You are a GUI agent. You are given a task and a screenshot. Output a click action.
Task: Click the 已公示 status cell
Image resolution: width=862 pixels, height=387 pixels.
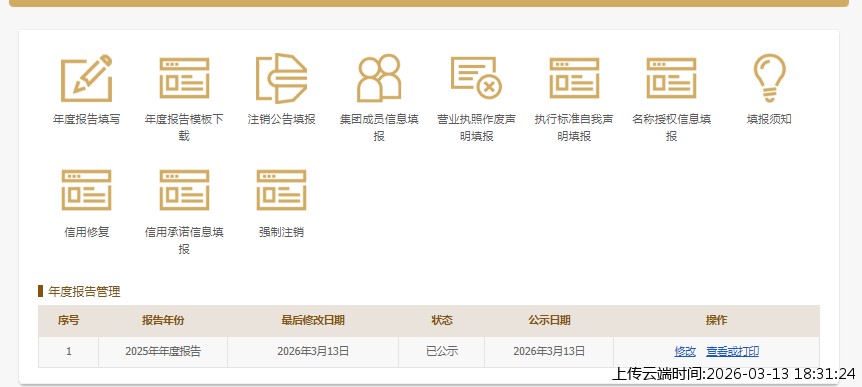(x=441, y=351)
